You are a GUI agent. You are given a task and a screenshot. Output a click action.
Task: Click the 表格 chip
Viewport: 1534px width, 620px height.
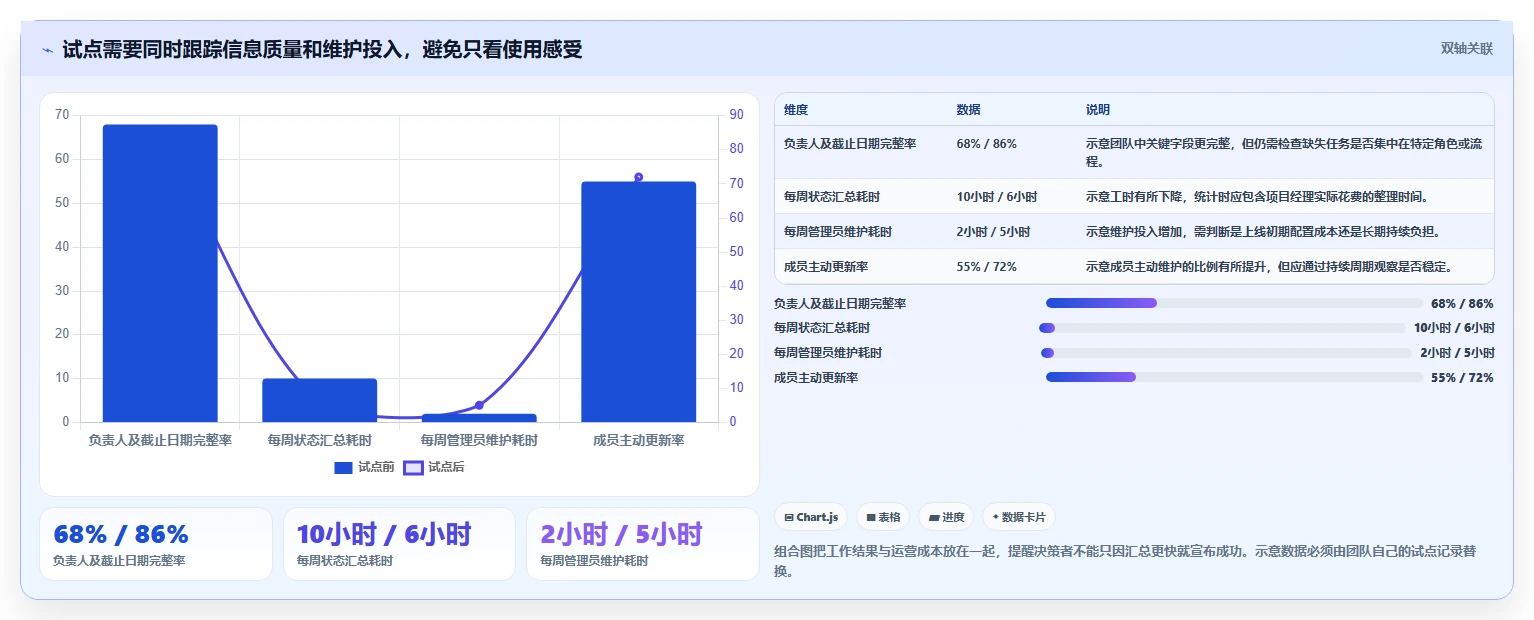click(x=883, y=517)
